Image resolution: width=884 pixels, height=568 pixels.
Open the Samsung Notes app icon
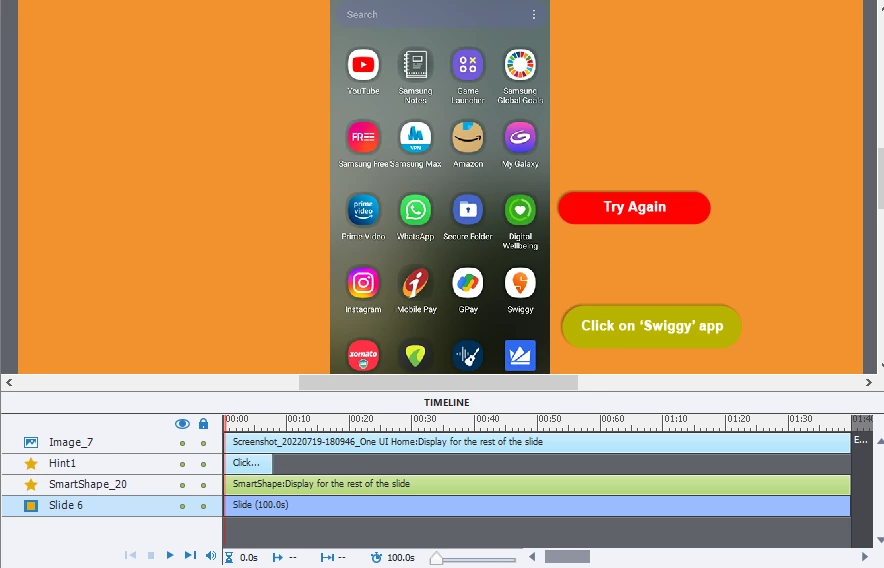416,65
